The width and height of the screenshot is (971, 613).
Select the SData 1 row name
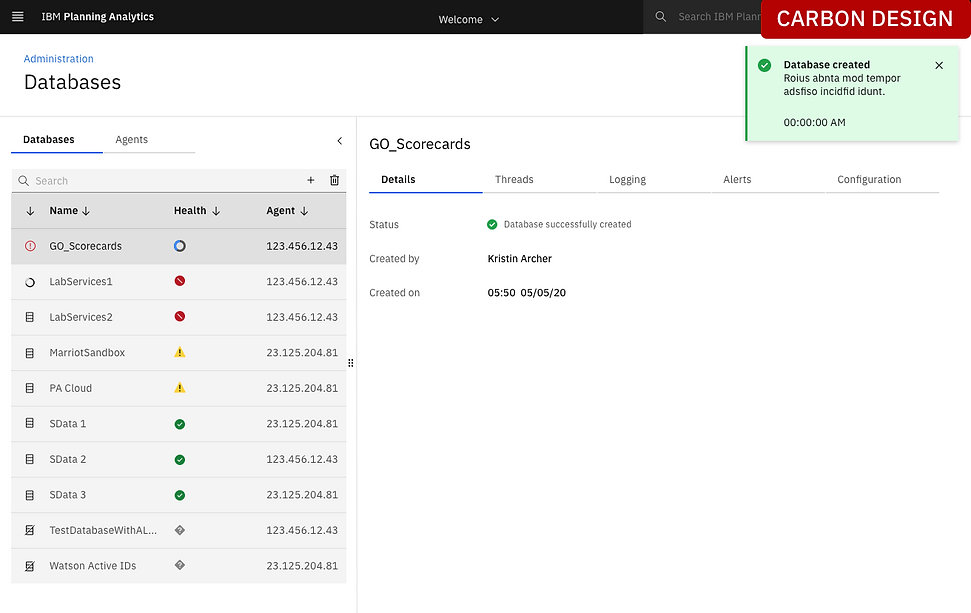(x=67, y=424)
